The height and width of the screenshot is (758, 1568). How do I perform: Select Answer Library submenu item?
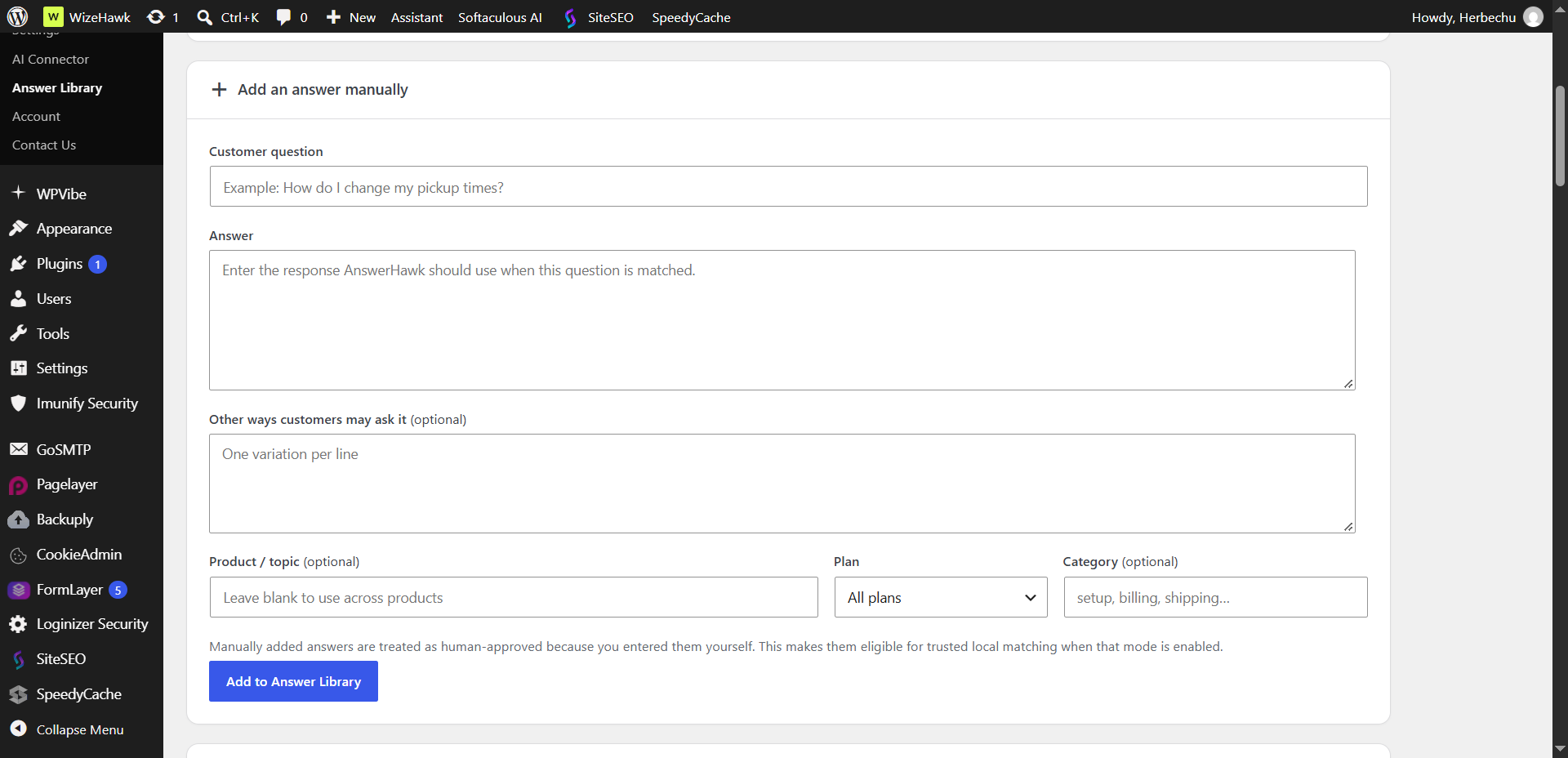tap(57, 87)
